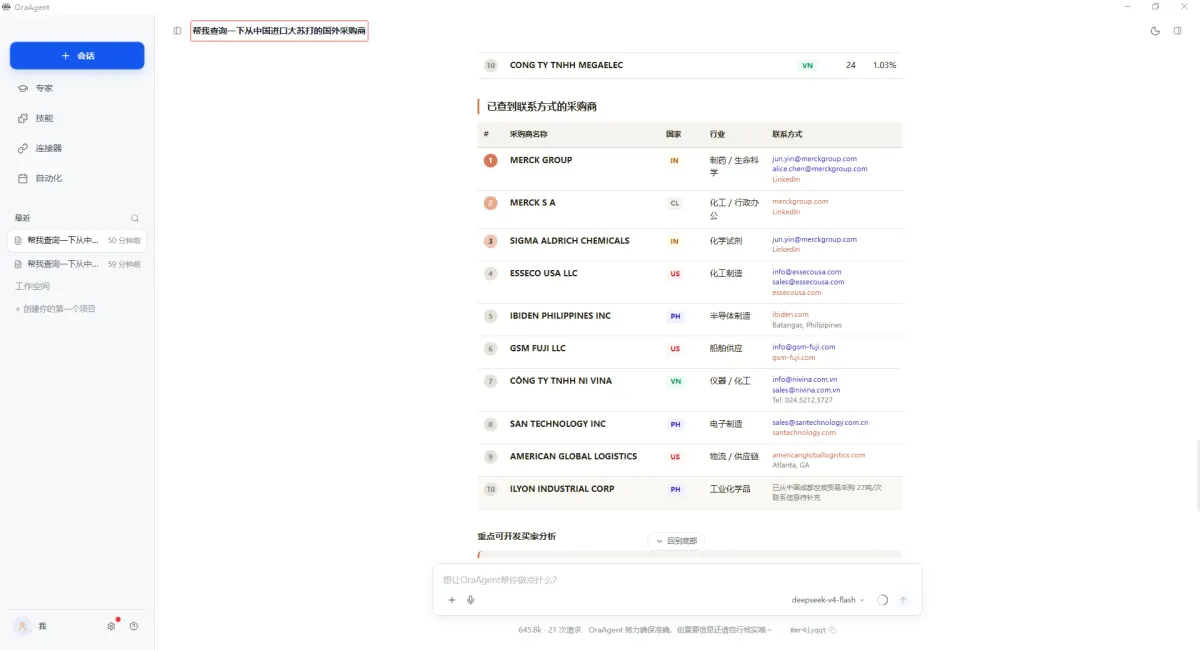The height and width of the screenshot is (650, 1200).
Task: Select CONG TY TNHH MEGAELEC row name
Action: point(566,65)
